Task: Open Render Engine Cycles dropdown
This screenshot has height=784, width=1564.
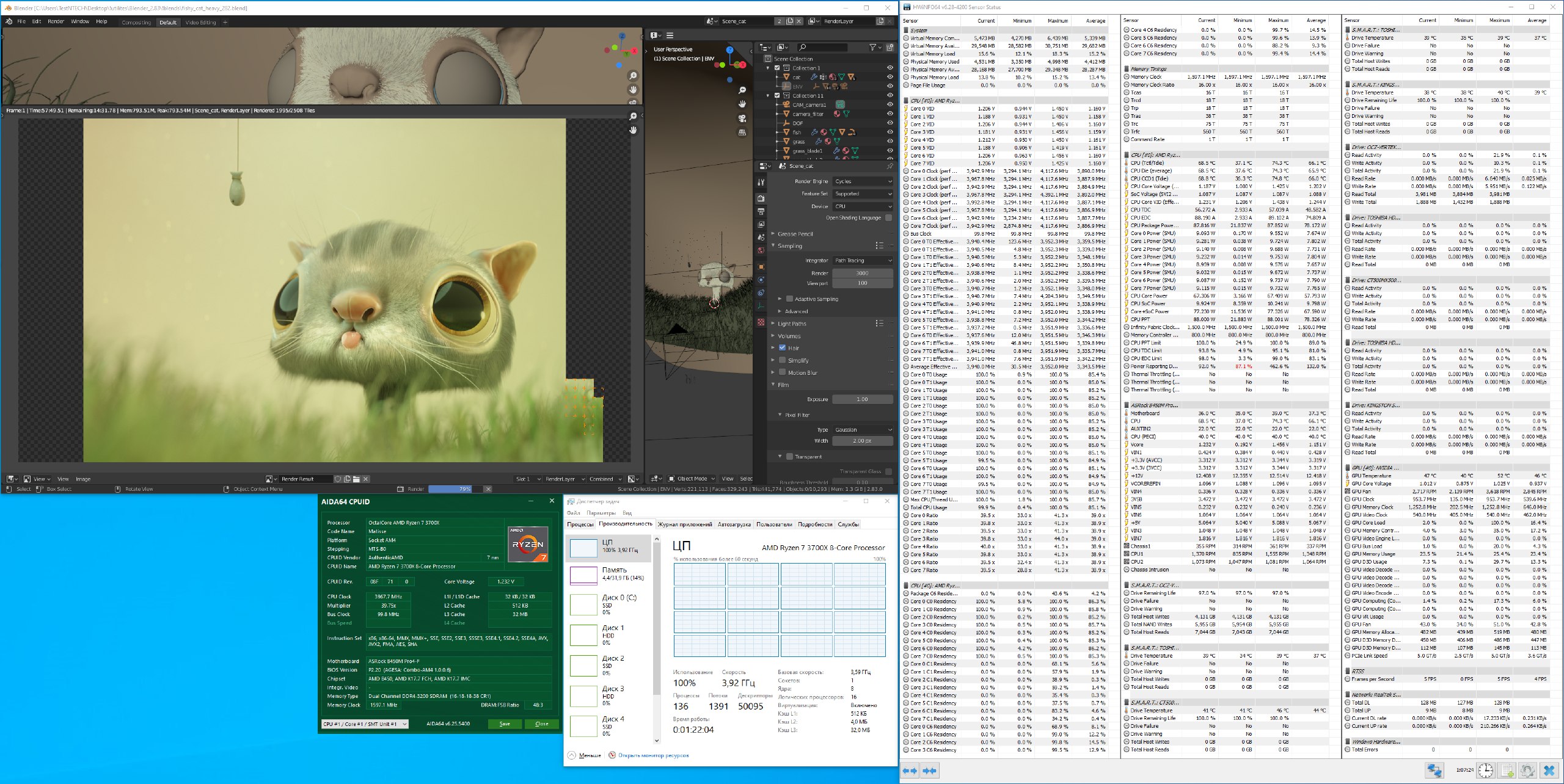Action: 863,181
